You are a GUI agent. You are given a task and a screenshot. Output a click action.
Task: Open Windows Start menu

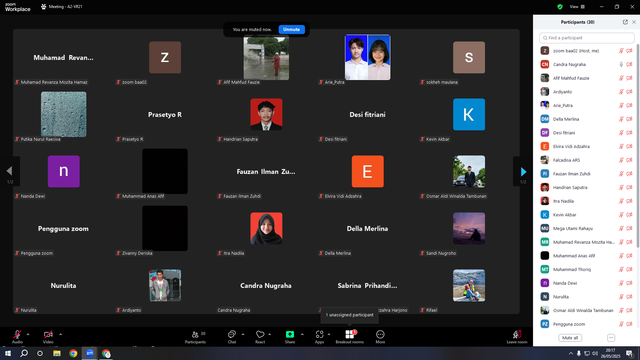8,353
